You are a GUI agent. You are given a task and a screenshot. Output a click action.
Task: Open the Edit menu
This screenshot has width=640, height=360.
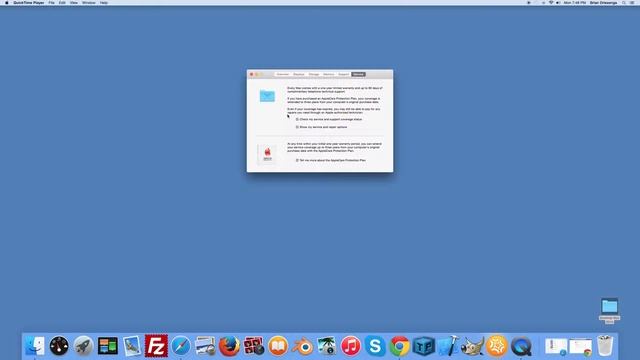[62, 3]
